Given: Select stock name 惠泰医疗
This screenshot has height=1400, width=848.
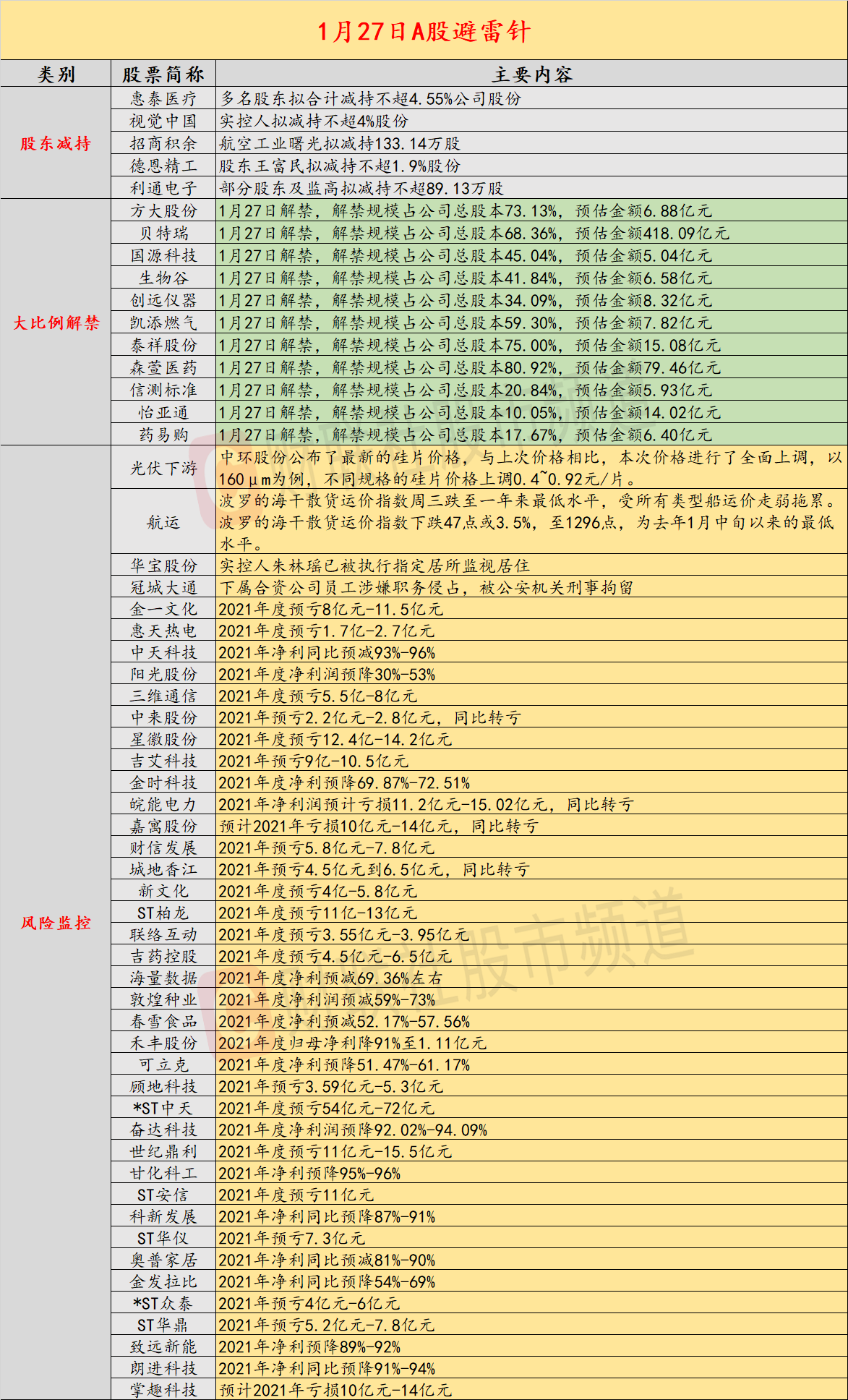Looking at the screenshot, I should 163,99.
